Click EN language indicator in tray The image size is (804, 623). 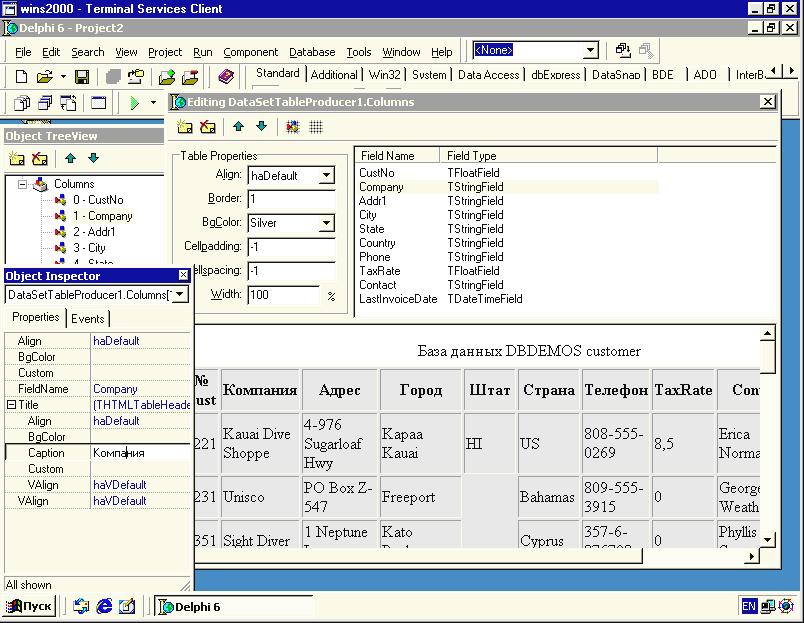pos(749,606)
